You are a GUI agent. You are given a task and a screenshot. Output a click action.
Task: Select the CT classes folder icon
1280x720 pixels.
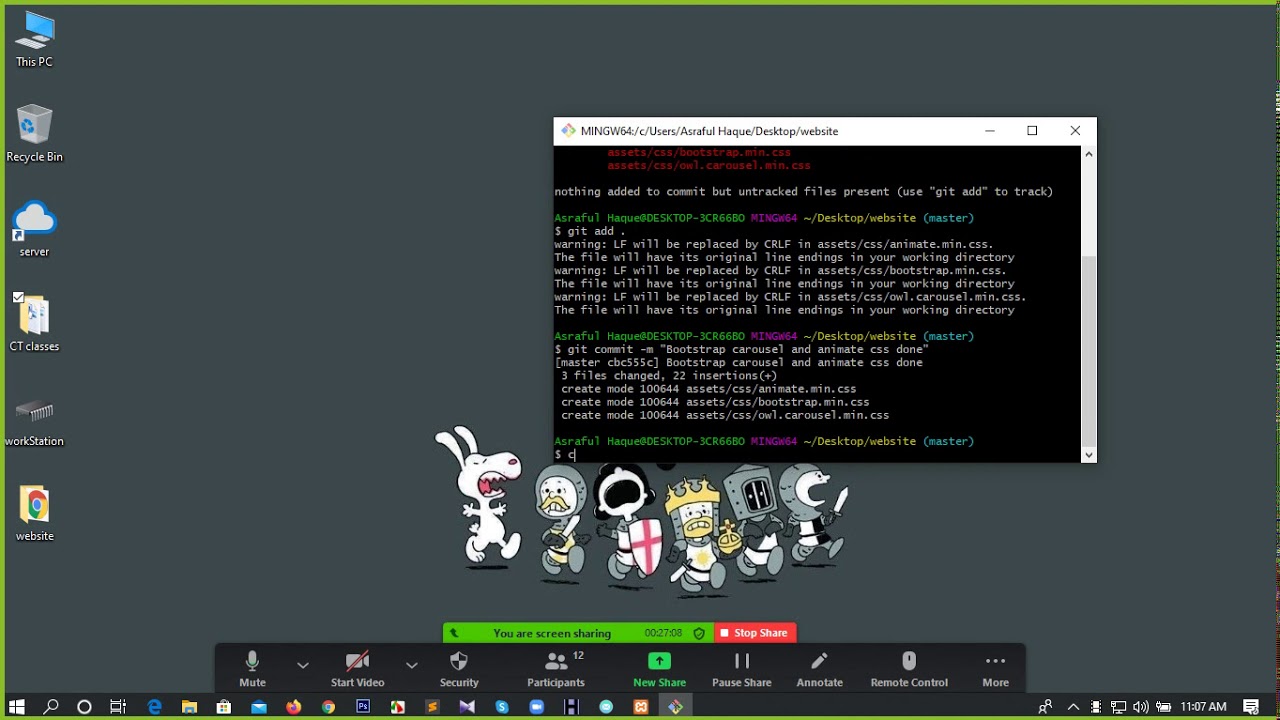[x=34, y=323]
